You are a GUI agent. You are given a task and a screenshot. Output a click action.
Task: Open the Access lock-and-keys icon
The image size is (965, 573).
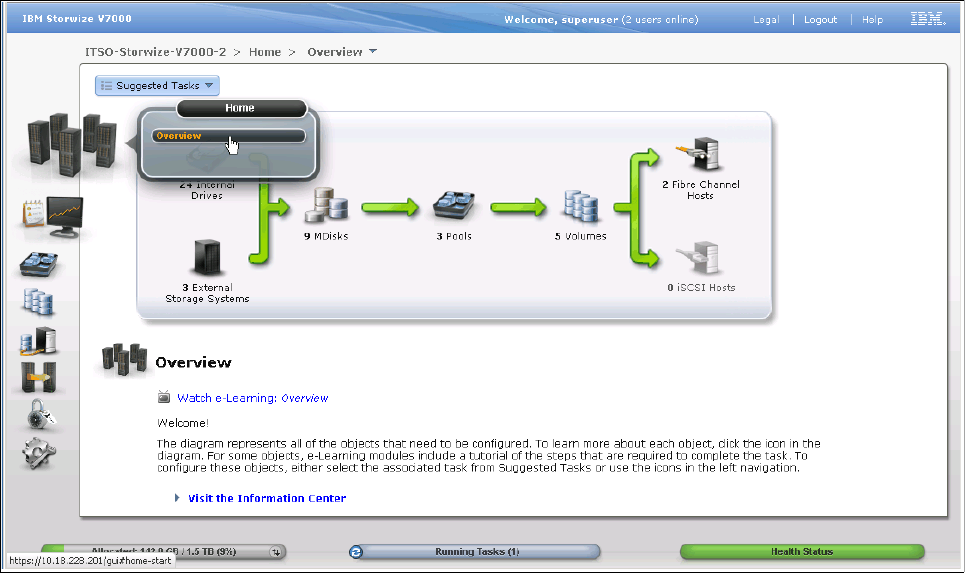click(x=40, y=416)
